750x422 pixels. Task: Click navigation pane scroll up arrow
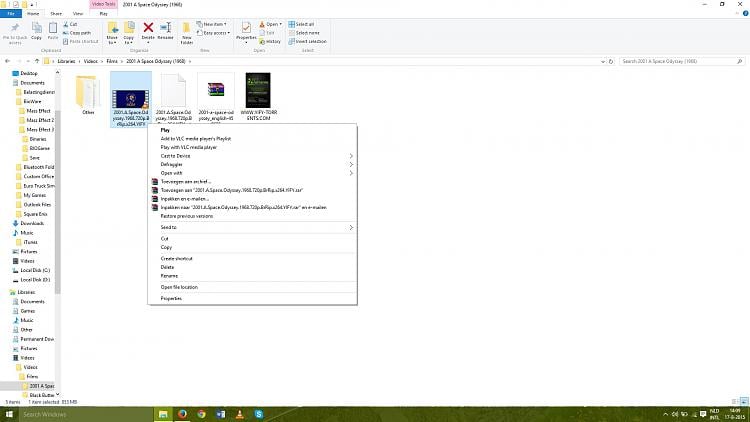58,73
